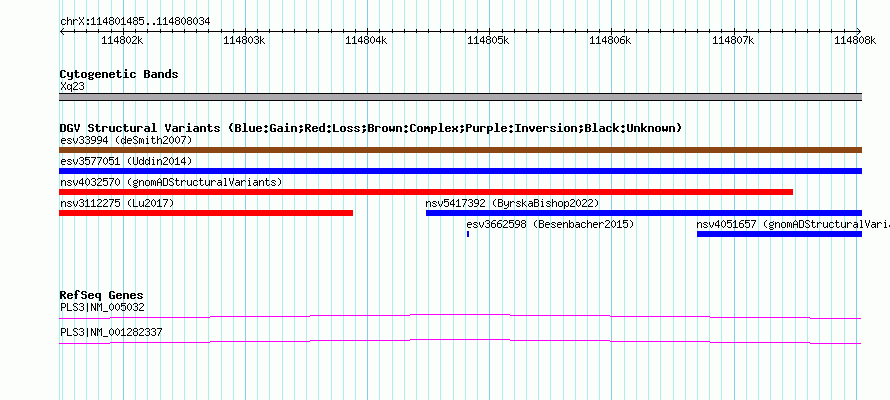
Task: Click the 114808k ruler tick label
Action: (855, 40)
